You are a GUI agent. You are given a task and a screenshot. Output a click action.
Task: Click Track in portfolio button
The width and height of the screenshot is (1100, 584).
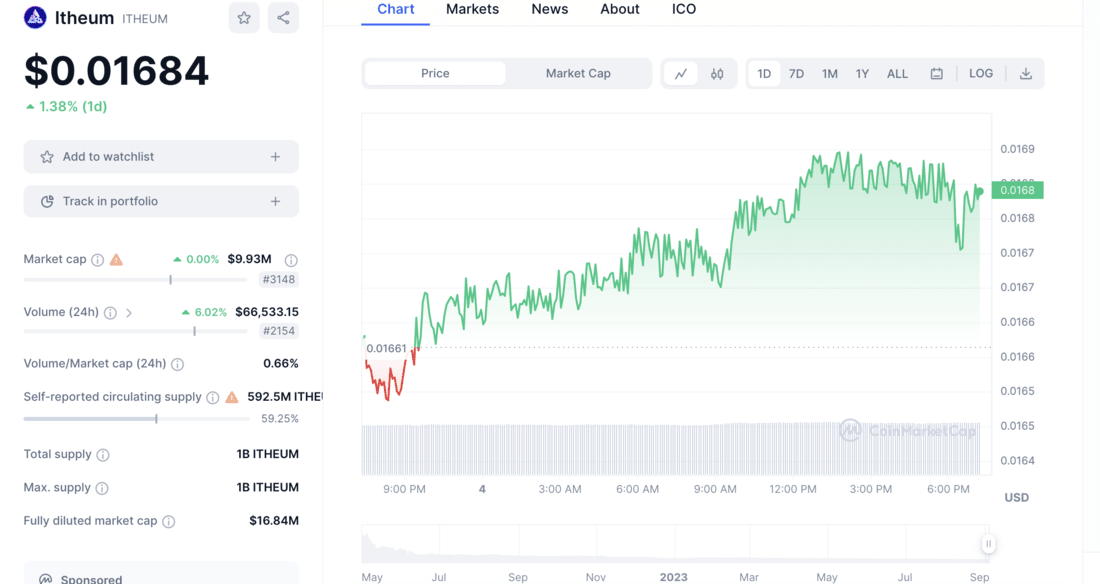click(161, 201)
